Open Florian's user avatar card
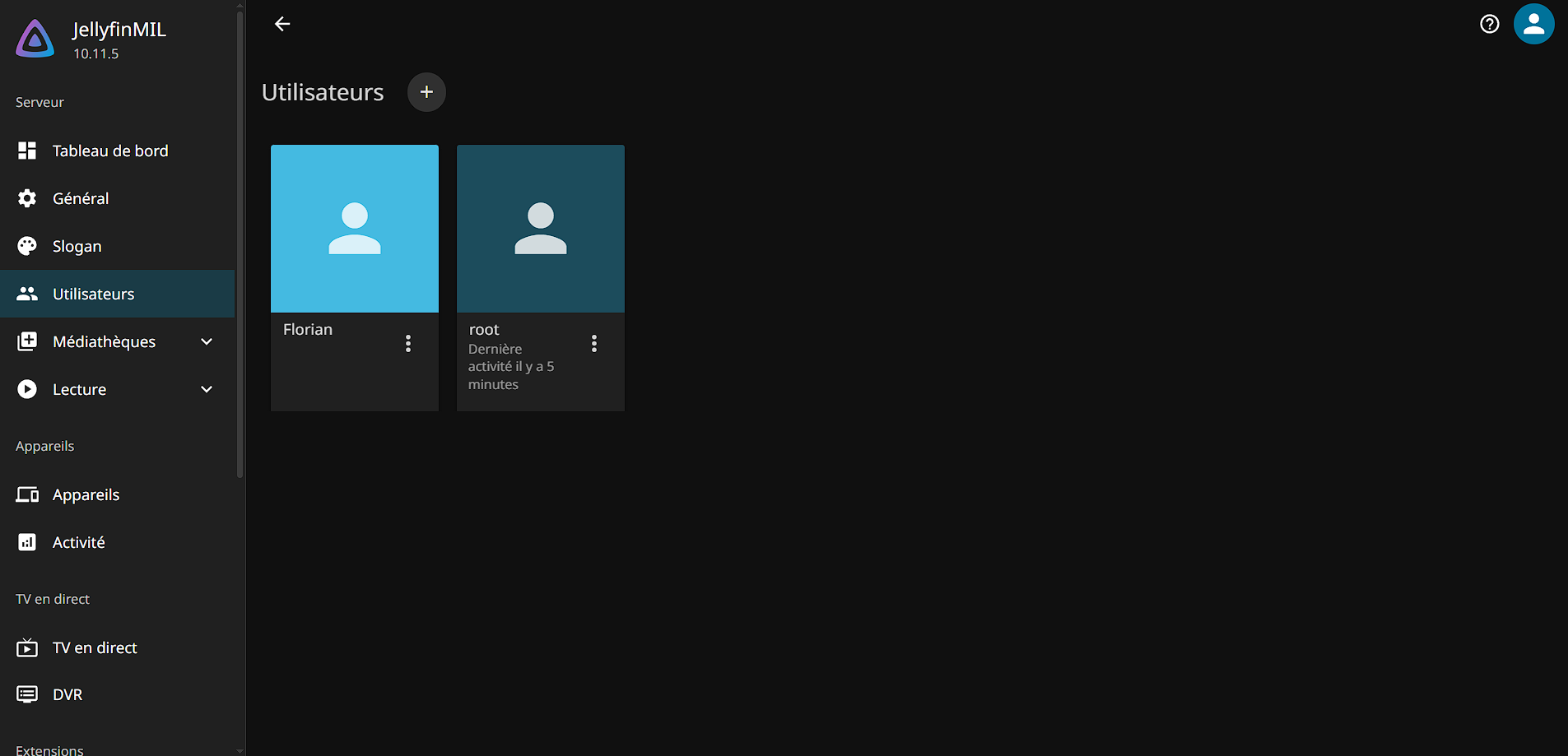This screenshot has width=1568, height=756. click(x=355, y=229)
